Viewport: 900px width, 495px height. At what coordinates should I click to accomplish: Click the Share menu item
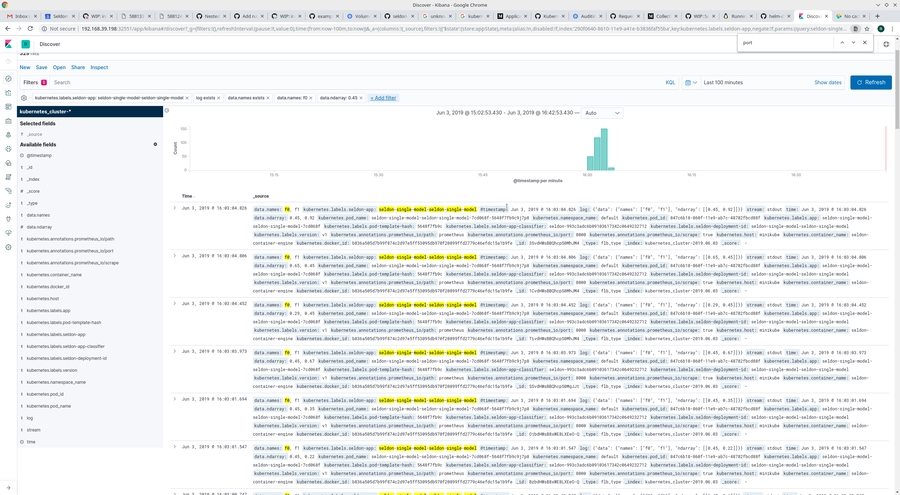(77, 67)
